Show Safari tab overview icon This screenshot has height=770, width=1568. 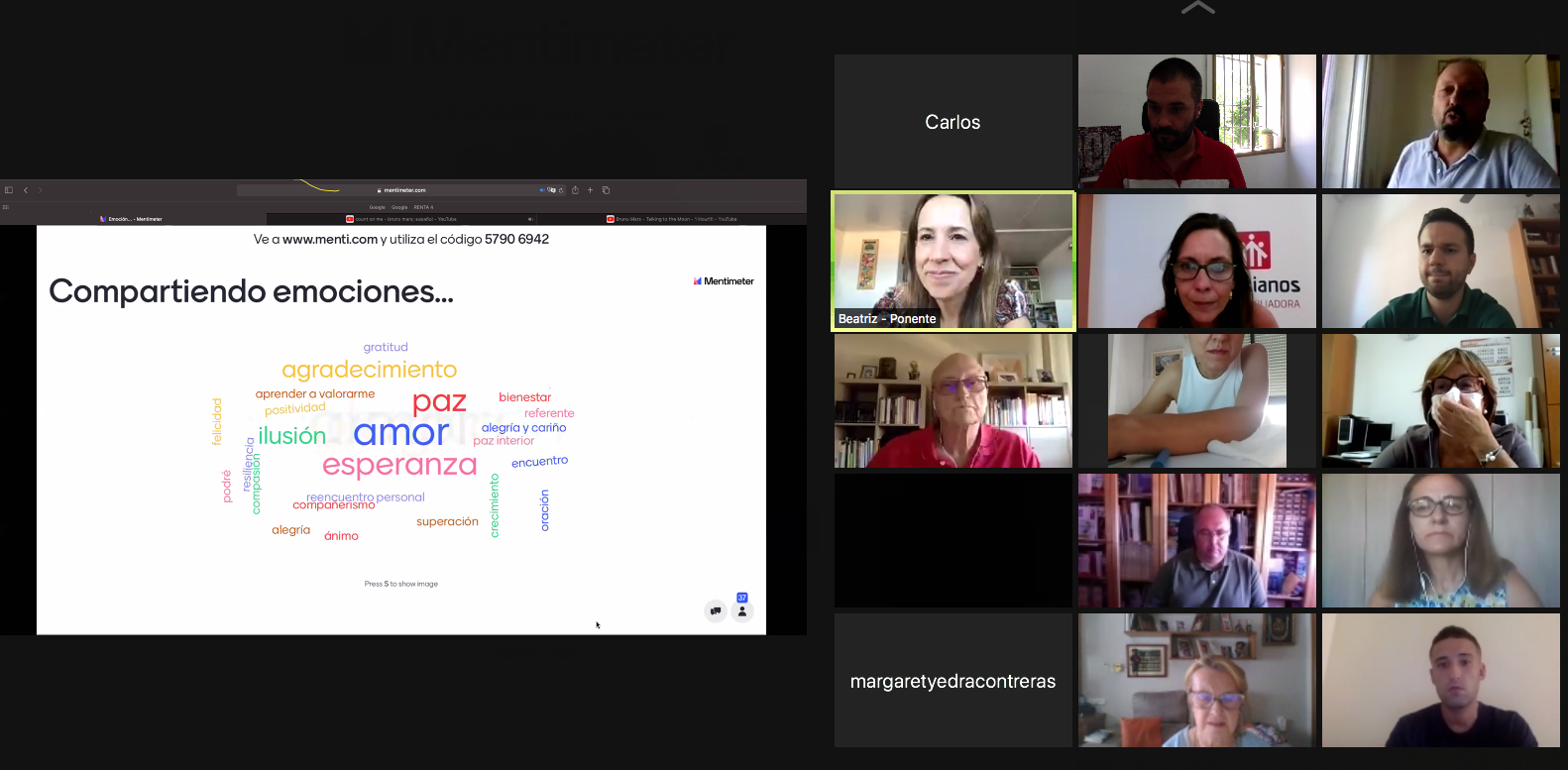coord(606,190)
